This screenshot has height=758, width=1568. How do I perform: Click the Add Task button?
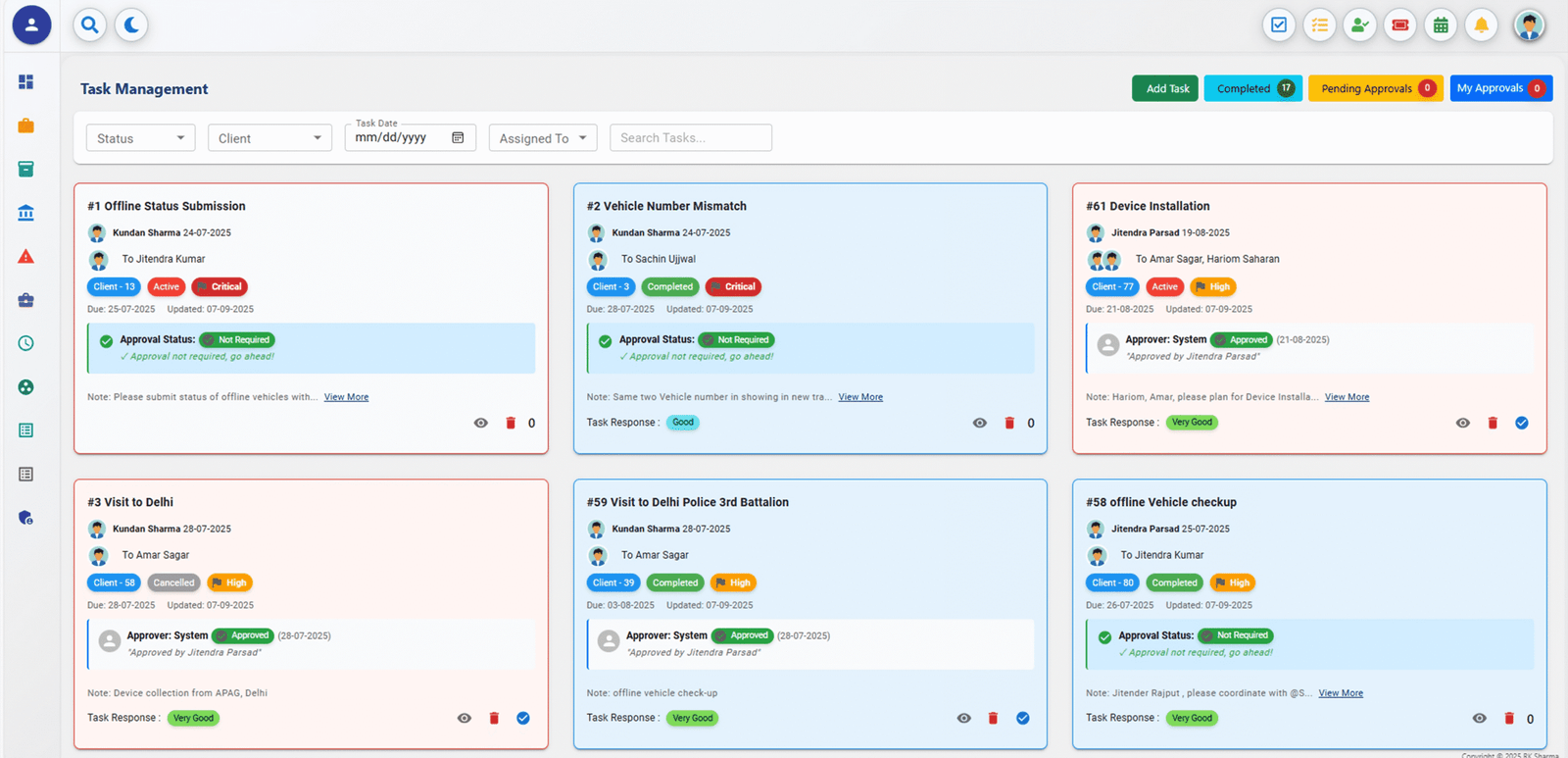click(x=1165, y=88)
